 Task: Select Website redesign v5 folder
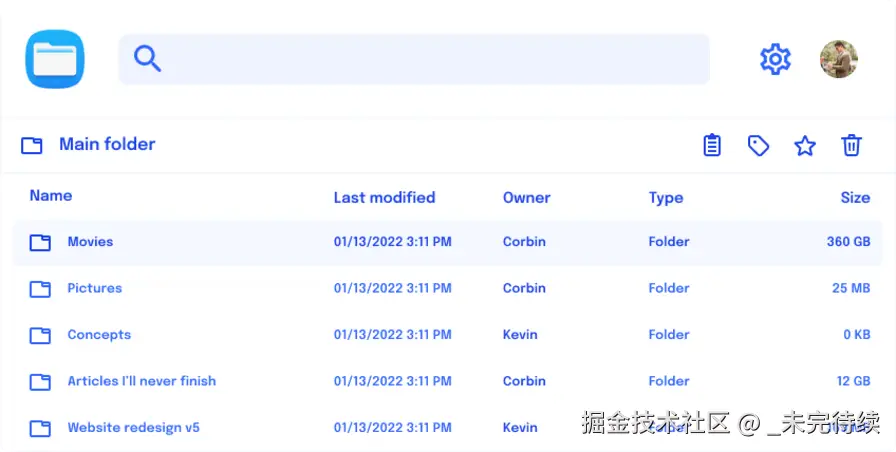click(133, 428)
